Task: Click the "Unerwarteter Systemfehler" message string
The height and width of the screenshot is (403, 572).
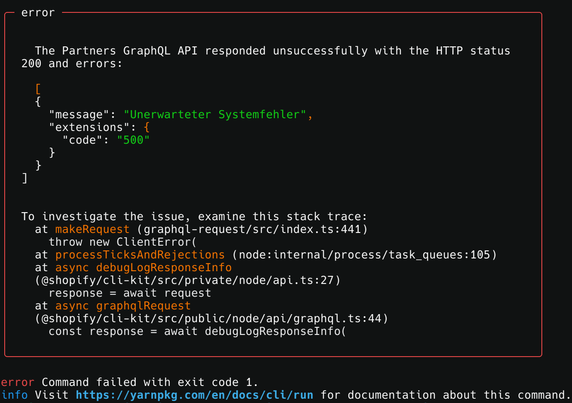Action: (215, 115)
